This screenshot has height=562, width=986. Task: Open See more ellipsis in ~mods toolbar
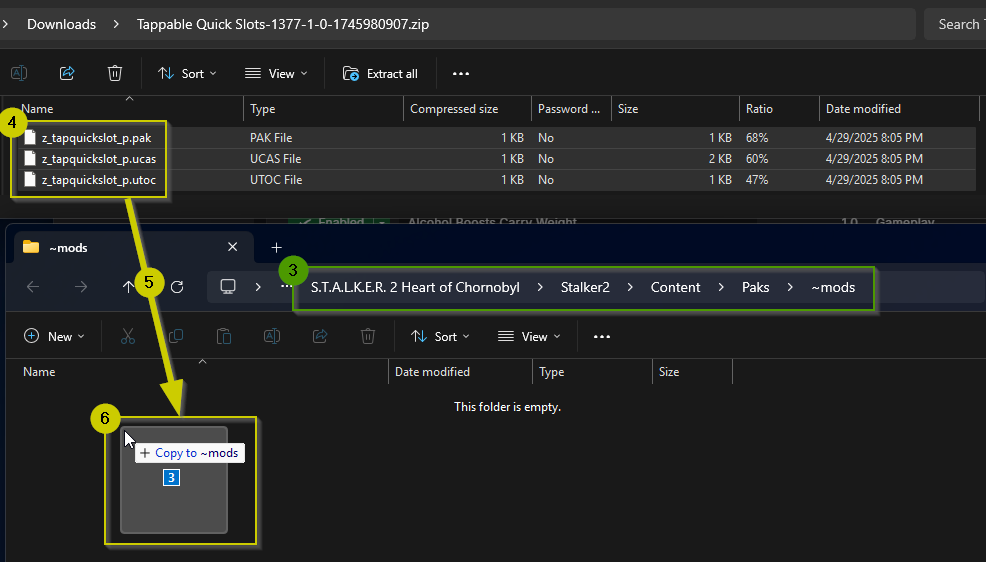coord(602,336)
